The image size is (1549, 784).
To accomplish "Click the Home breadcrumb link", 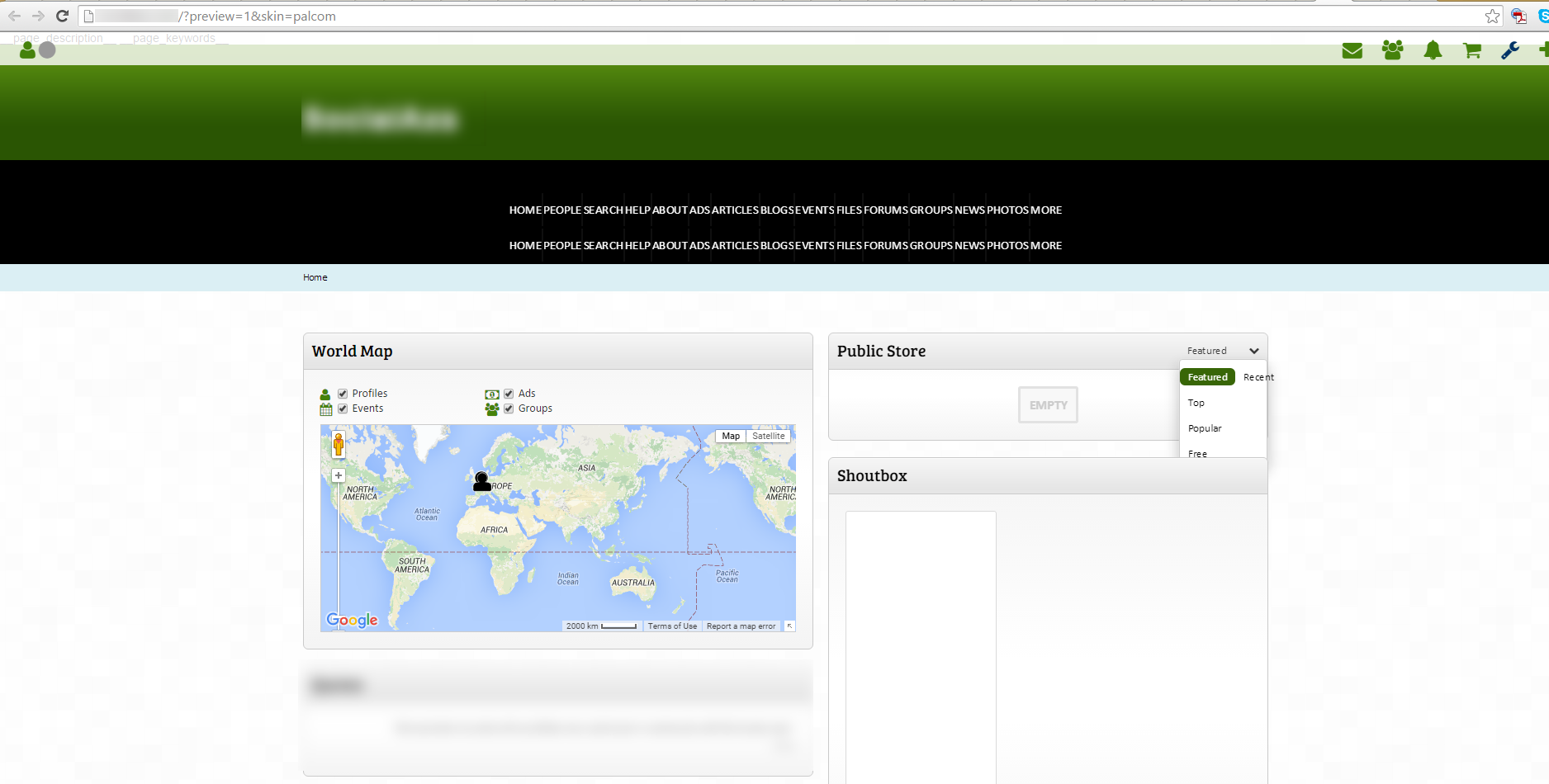I will coord(315,277).
